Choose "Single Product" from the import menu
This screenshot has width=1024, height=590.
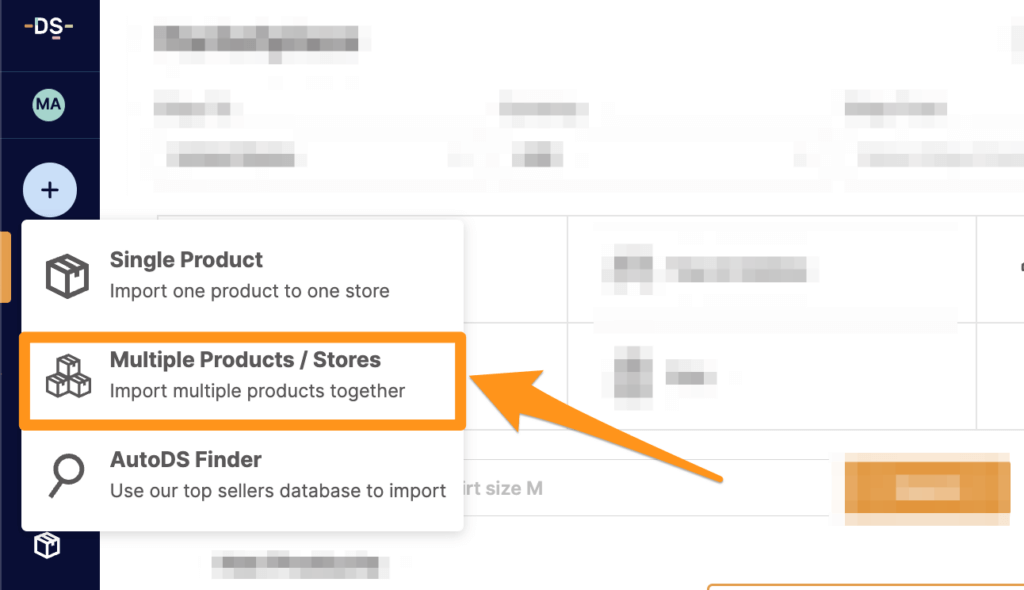(x=185, y=260)
